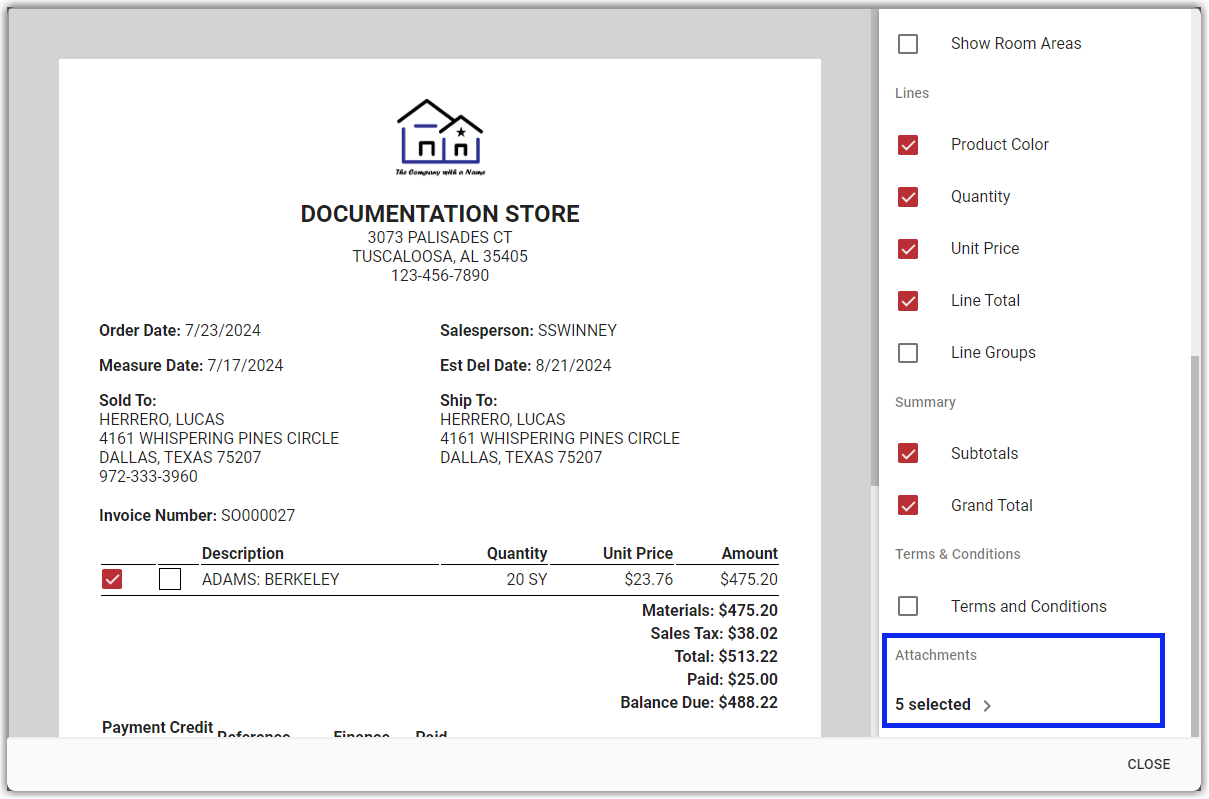Image resolution: width=1209 pixels, height=799 pixels.
Task: Uncheck the Product Color option
Action: [x=908, y=145]
